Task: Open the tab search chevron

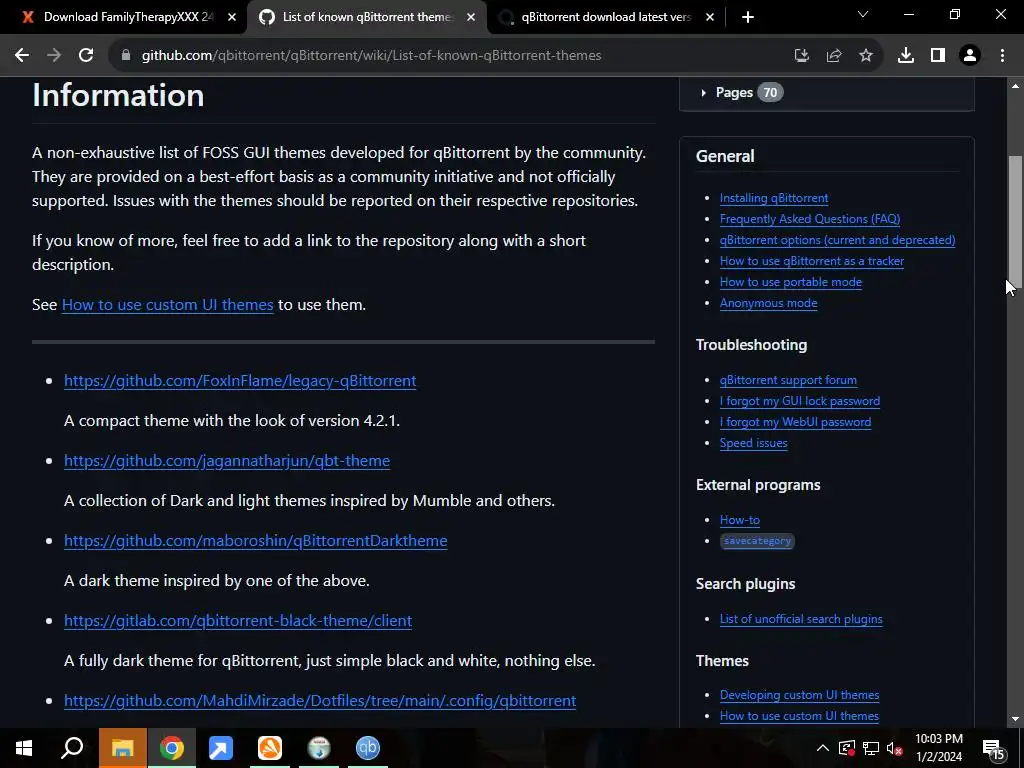Action: 863,14
